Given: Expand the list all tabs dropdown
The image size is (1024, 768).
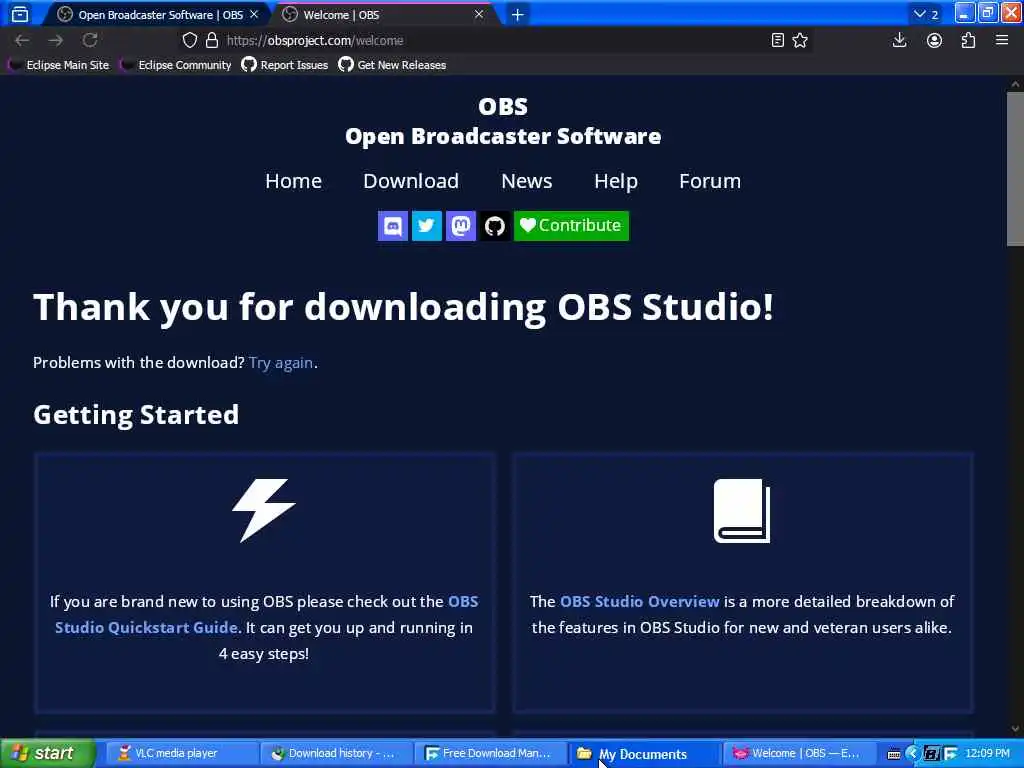Looking at the screenshot, I should 926,14.
